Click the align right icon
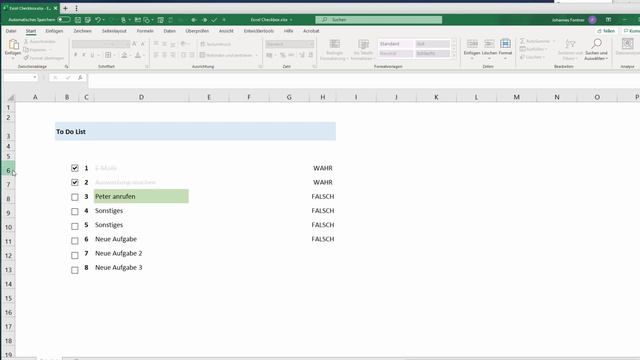This screenshot has height=360, width=640. 173,55
